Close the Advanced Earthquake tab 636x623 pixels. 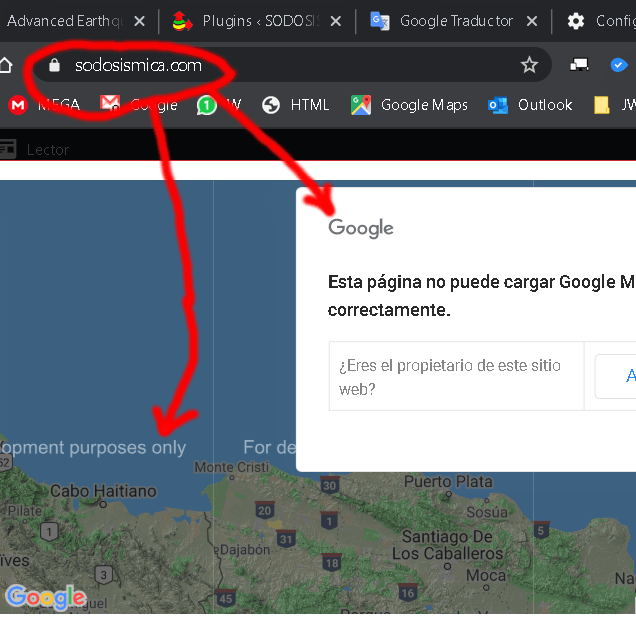click(x=140, y=21)
